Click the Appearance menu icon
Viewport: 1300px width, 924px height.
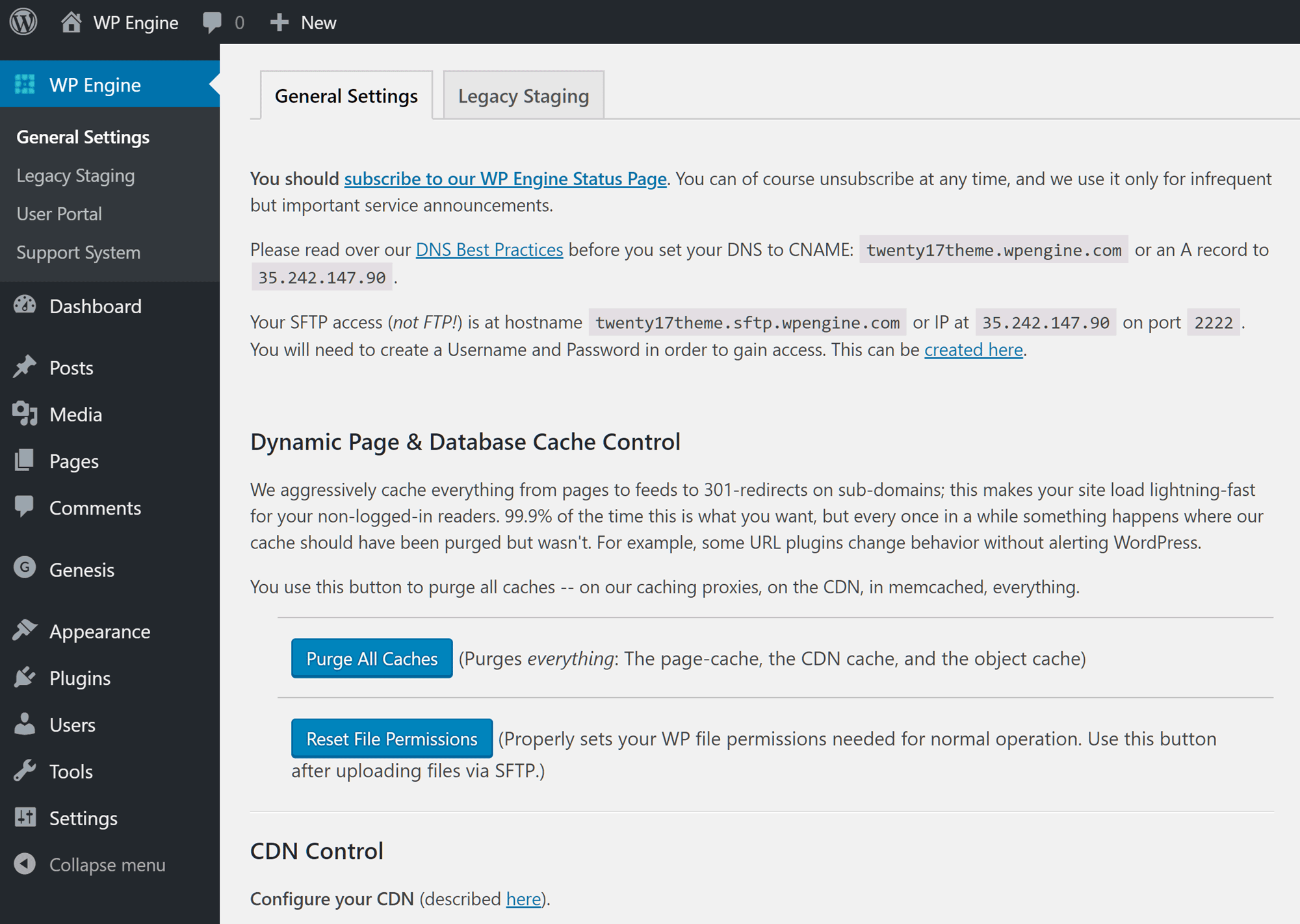[x=26, y=630]
